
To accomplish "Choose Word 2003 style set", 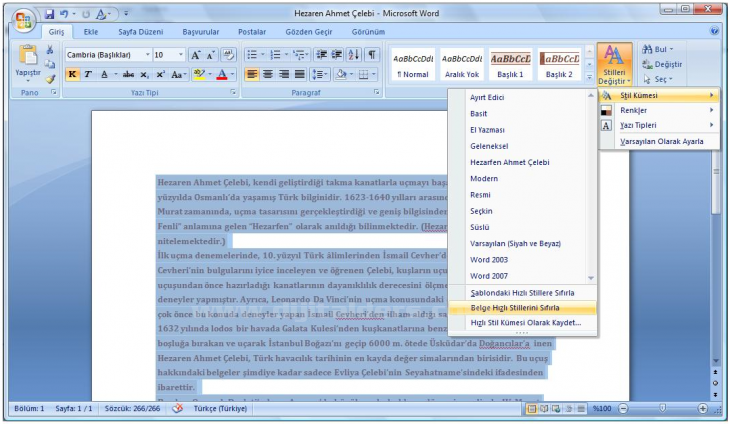I will [x=489, y=260].
